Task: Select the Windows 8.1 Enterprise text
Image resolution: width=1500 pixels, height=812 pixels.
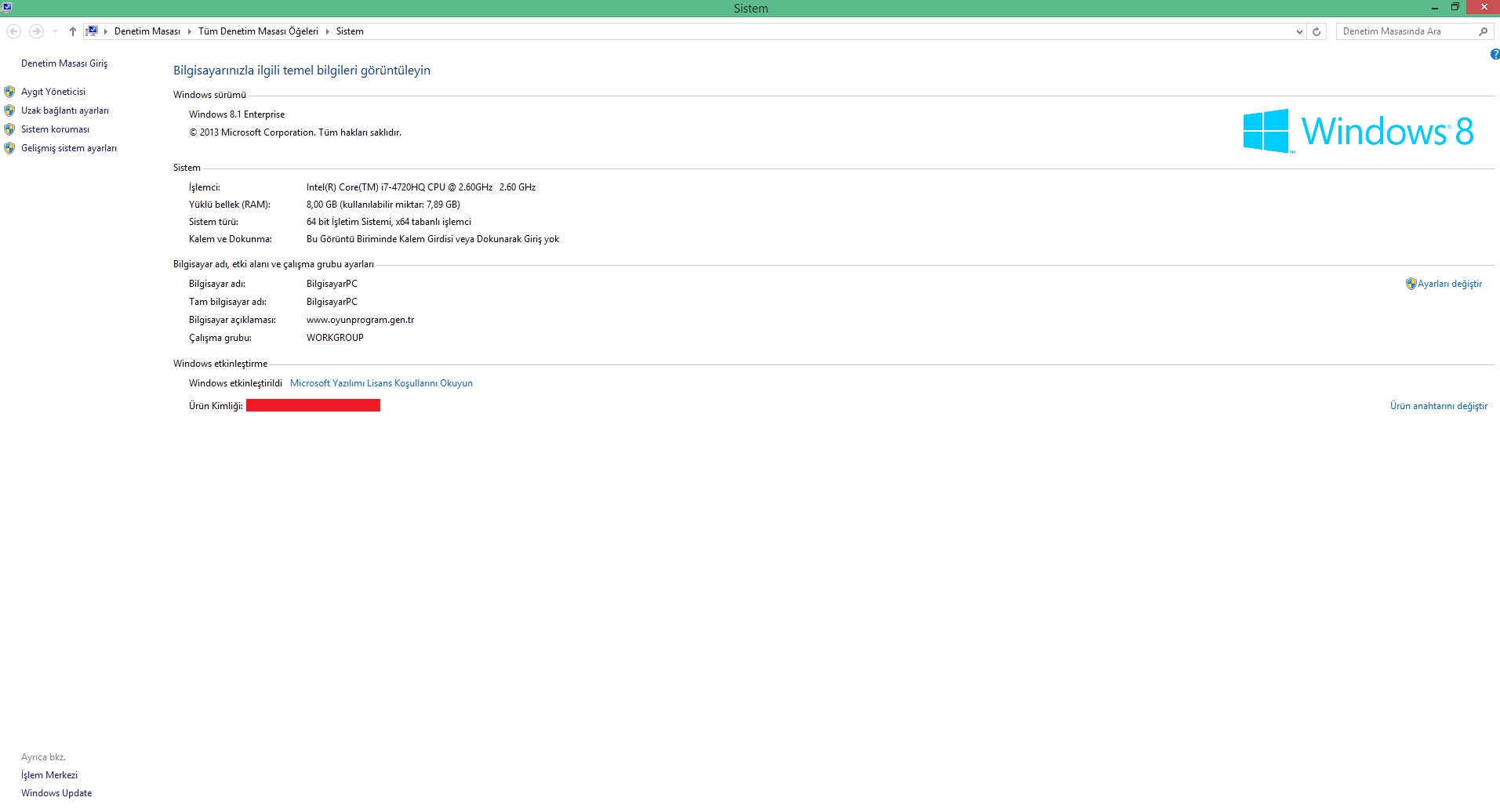Action: pos(237,114)
